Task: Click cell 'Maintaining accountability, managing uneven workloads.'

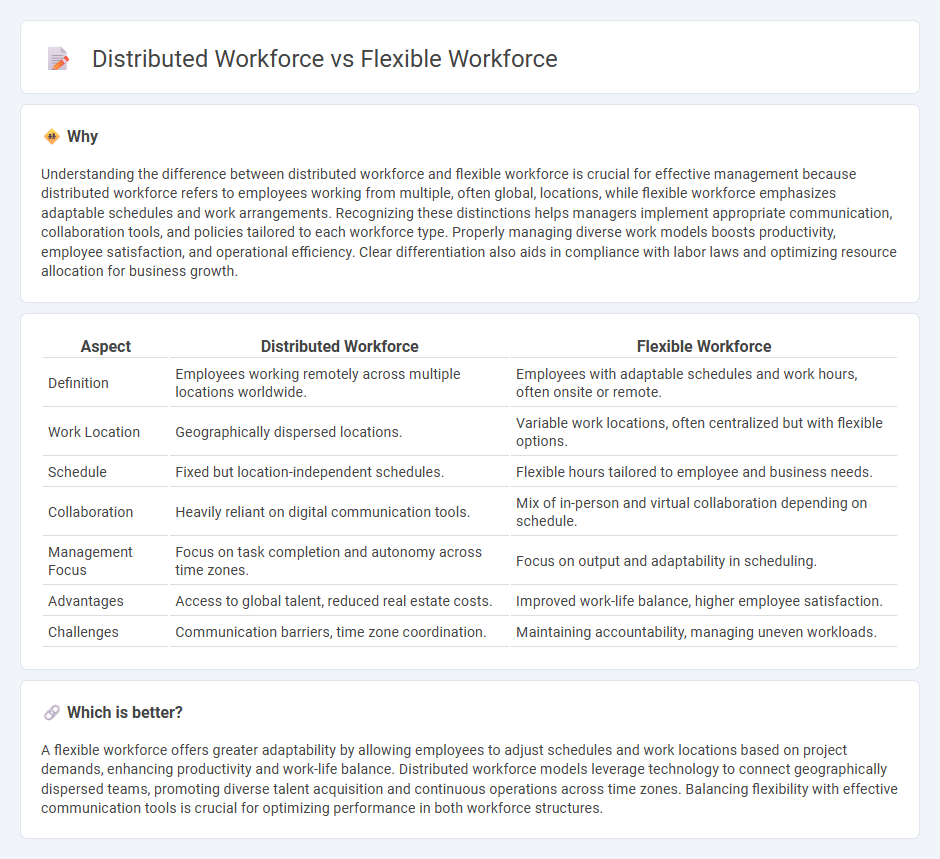Action: coord(704,632)
